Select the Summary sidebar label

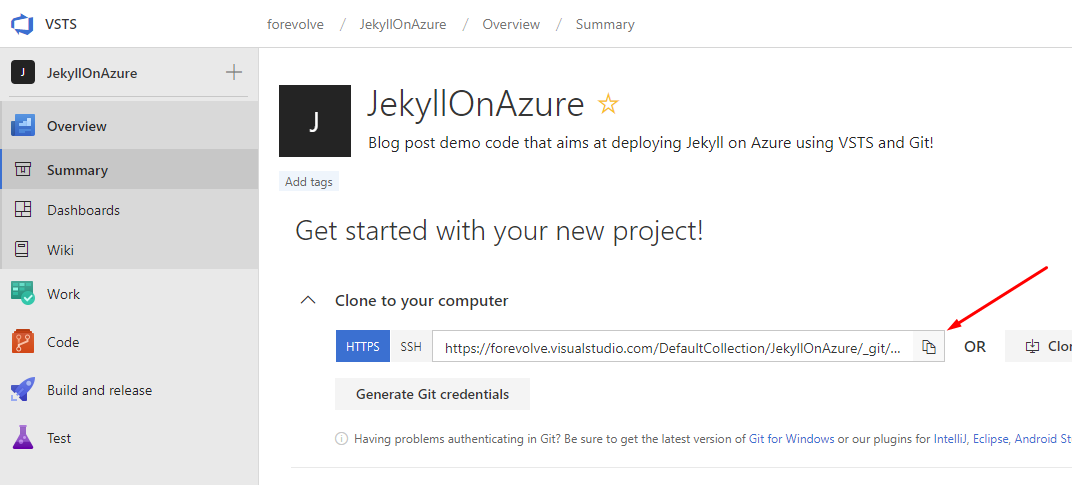(77, 170)
